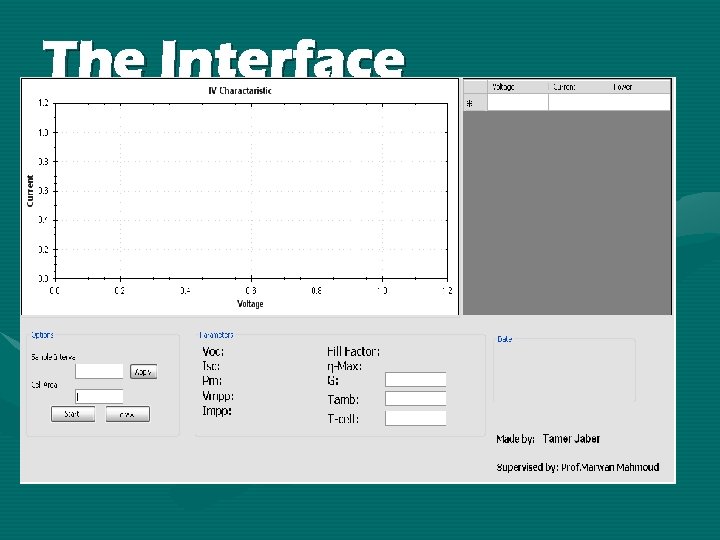Select the asterisk new-row header in the table
This screenshot has height=540, width=720.
[x=475, y=103]
